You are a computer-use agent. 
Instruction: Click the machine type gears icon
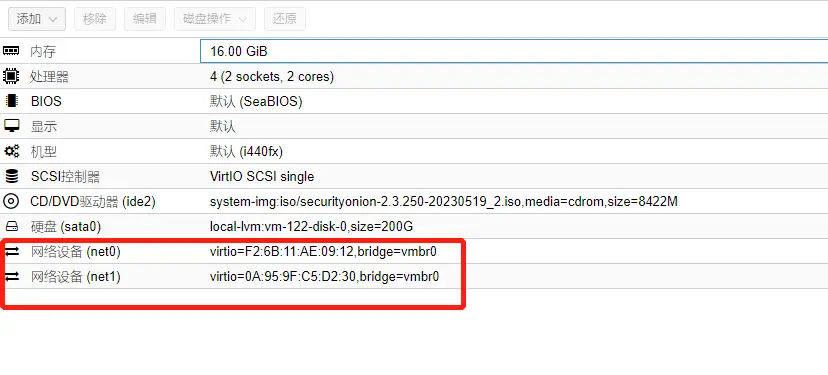point(11,152)
